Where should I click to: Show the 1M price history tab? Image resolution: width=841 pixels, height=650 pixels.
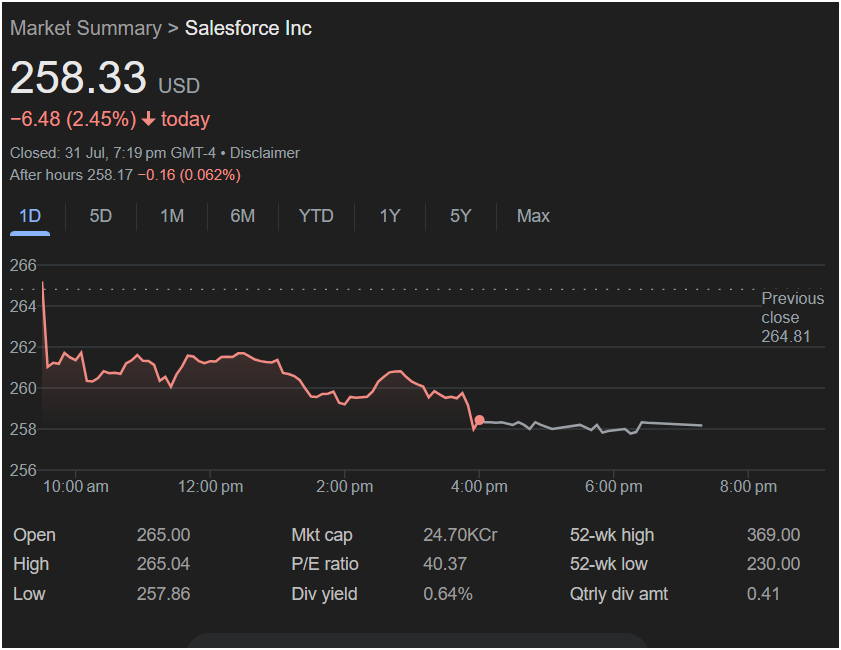tap(172, 216)
